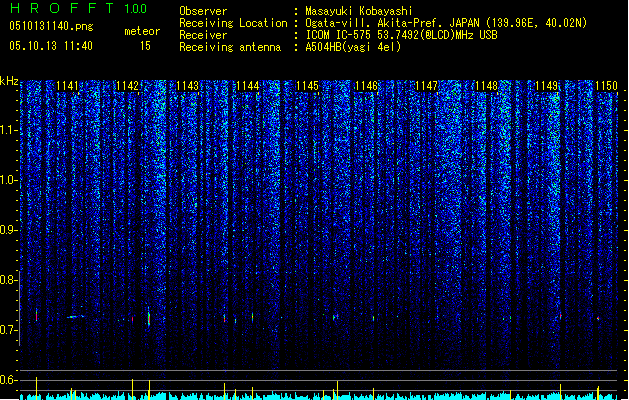Select the meteor count value 15

pos(145,46)
